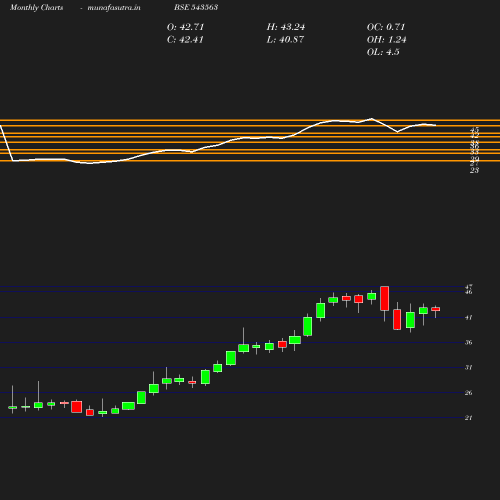Click the 23 label on line chart axis
500x500 pixels.
pyautogui.click(x=474, y=170)
